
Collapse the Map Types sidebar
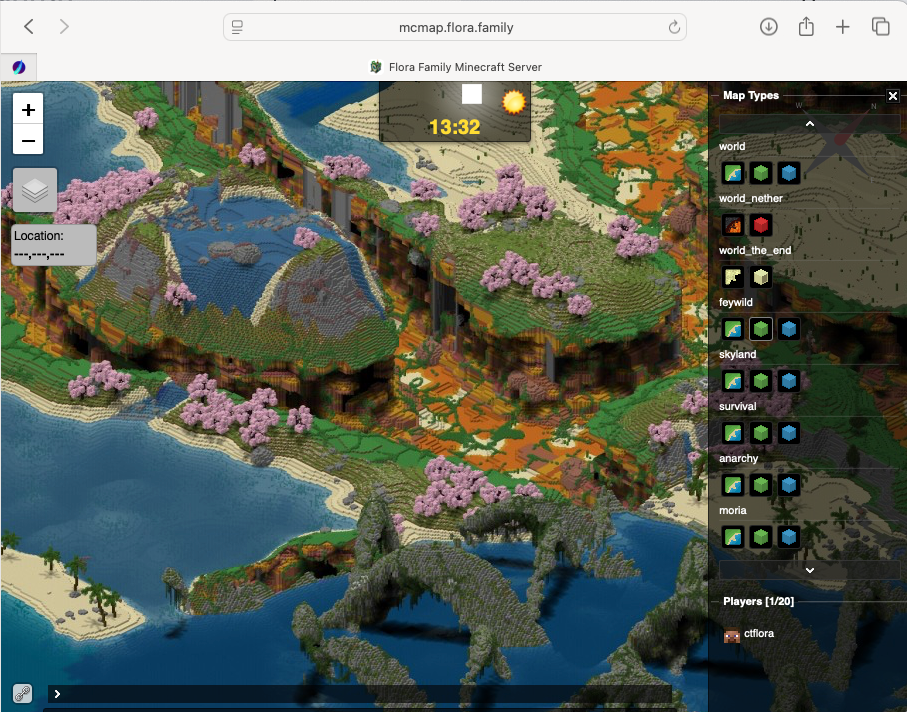coord(893,96)
